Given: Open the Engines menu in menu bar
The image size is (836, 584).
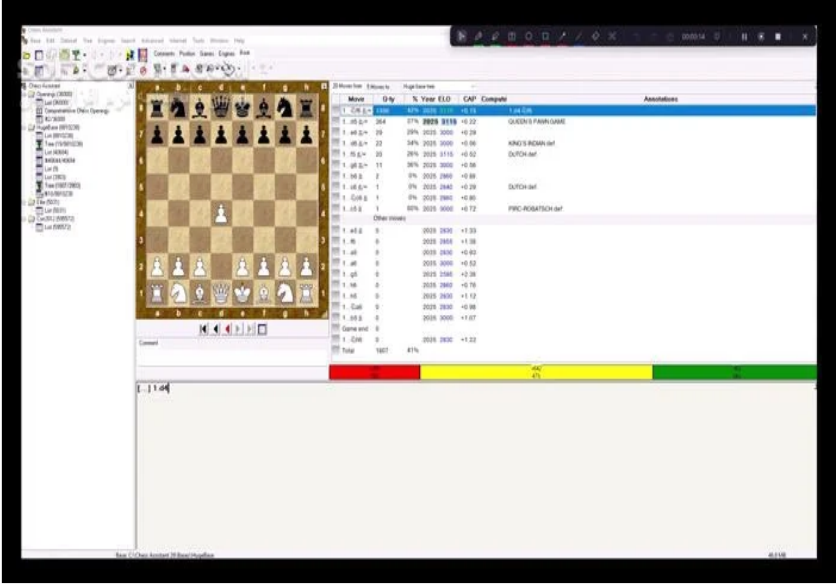Looking at the screenshot, I should [x=106, y=41].
